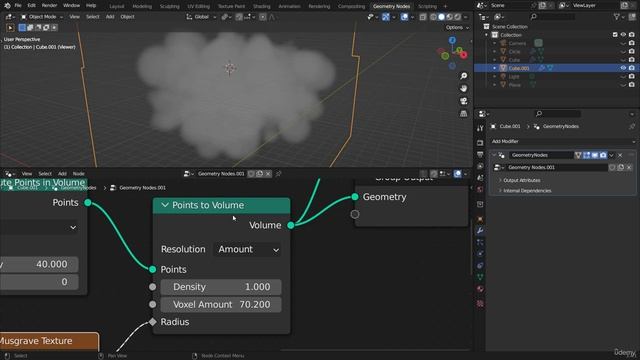
Task: Pin the properties editor context
Action: (632, 127)
